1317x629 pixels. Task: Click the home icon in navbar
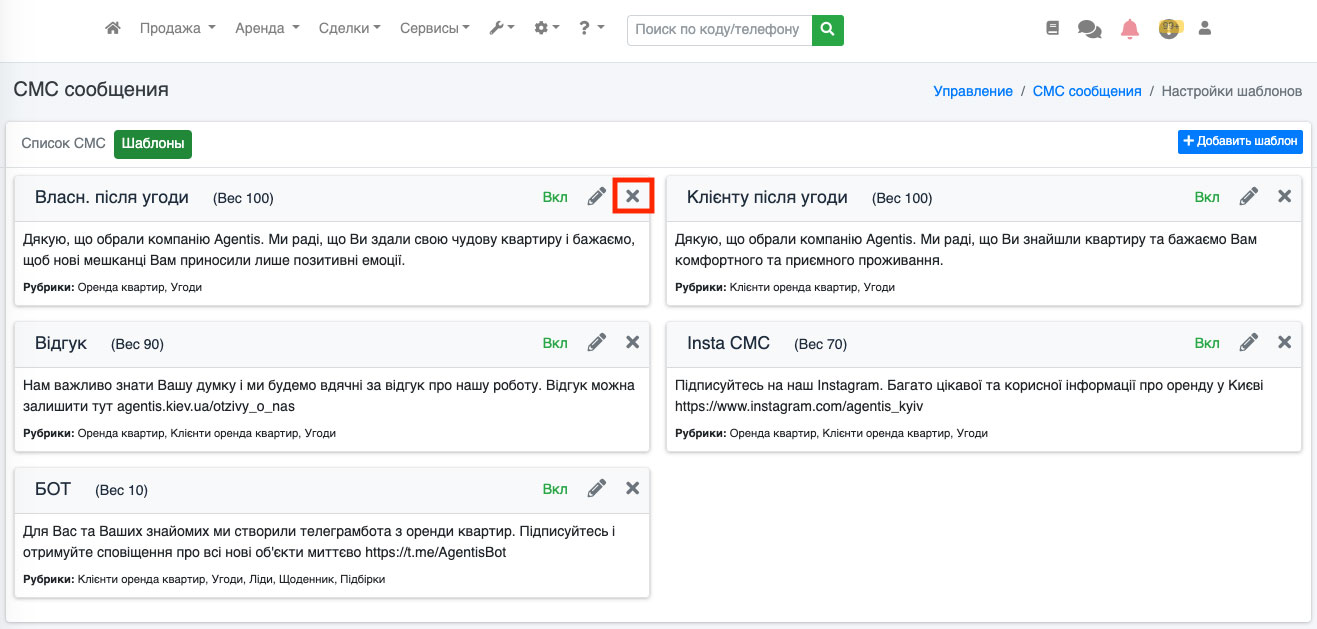tap(113, 29)
